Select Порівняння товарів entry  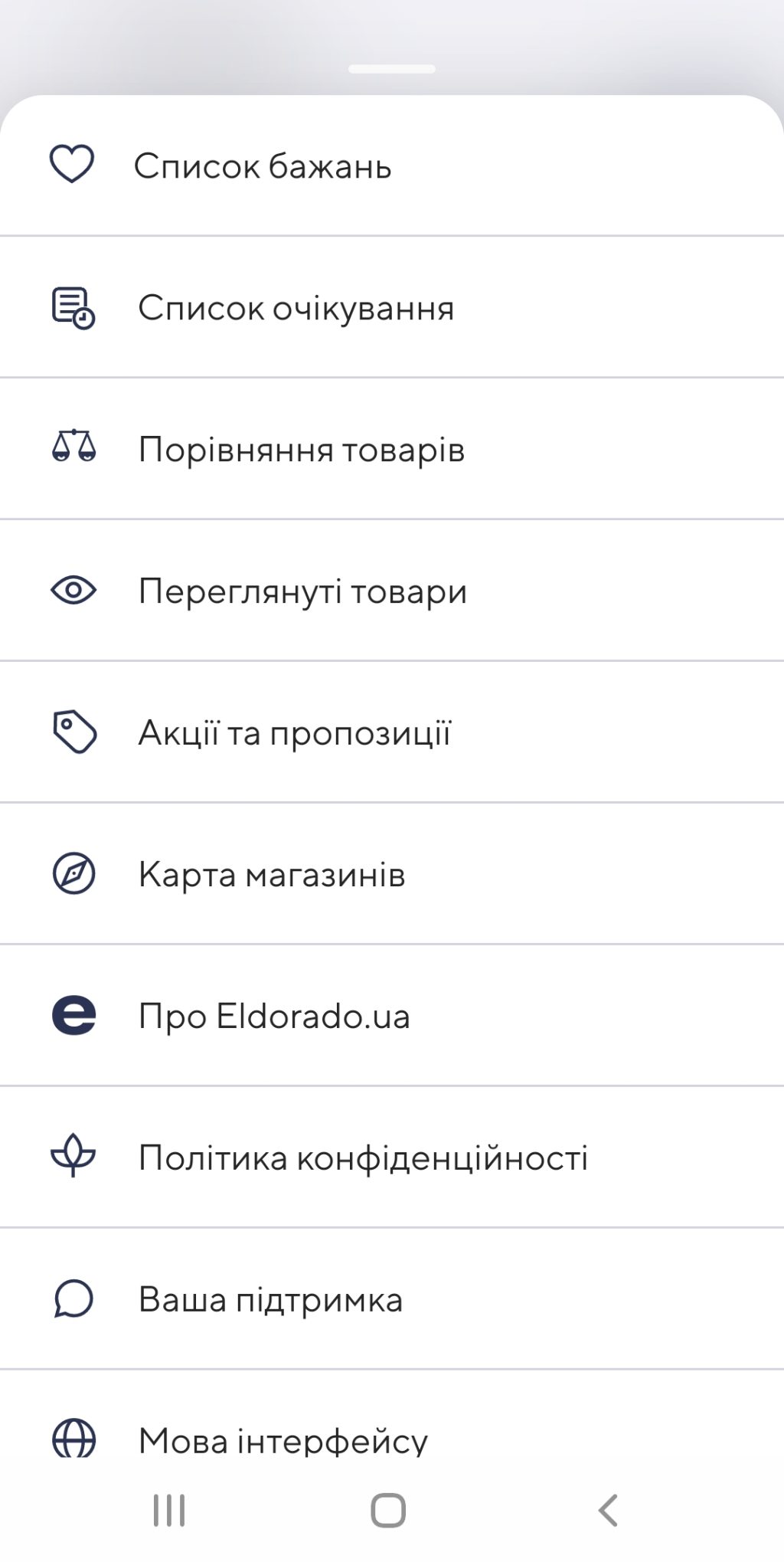coord(301,450)
